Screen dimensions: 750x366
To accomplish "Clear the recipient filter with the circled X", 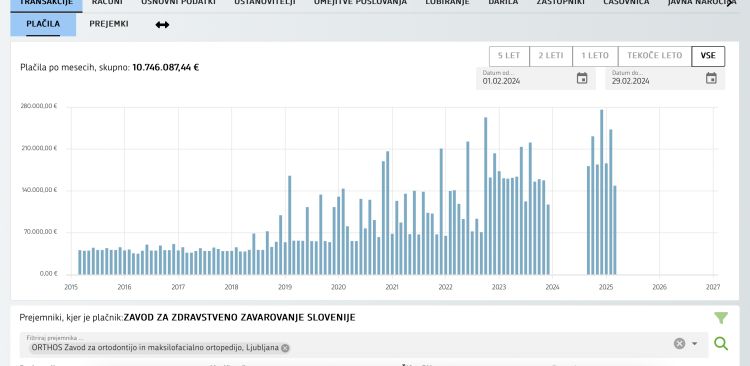I will 679,344.
